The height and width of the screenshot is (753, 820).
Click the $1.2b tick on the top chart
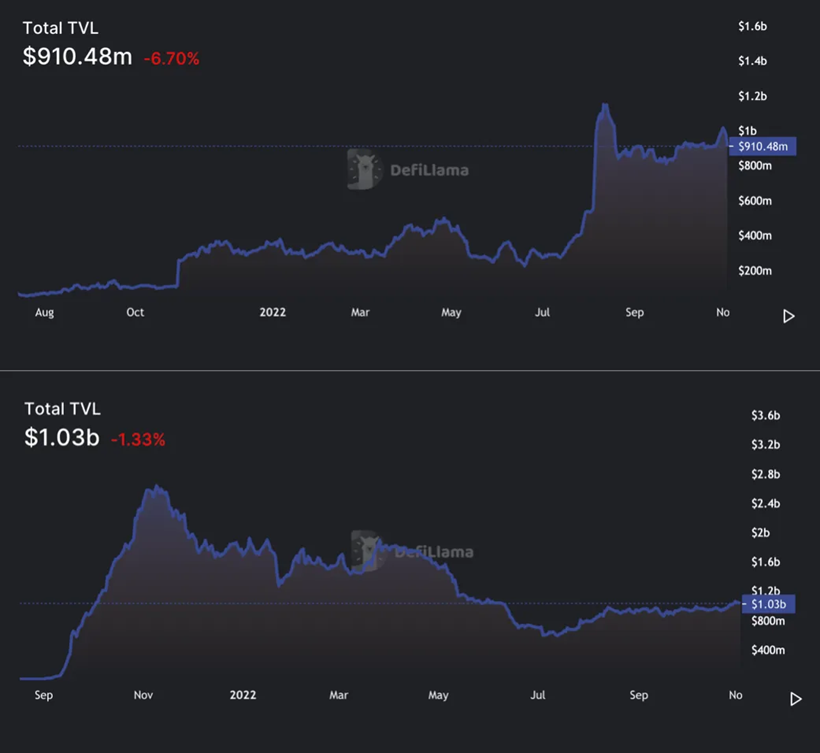pos(753,96)
